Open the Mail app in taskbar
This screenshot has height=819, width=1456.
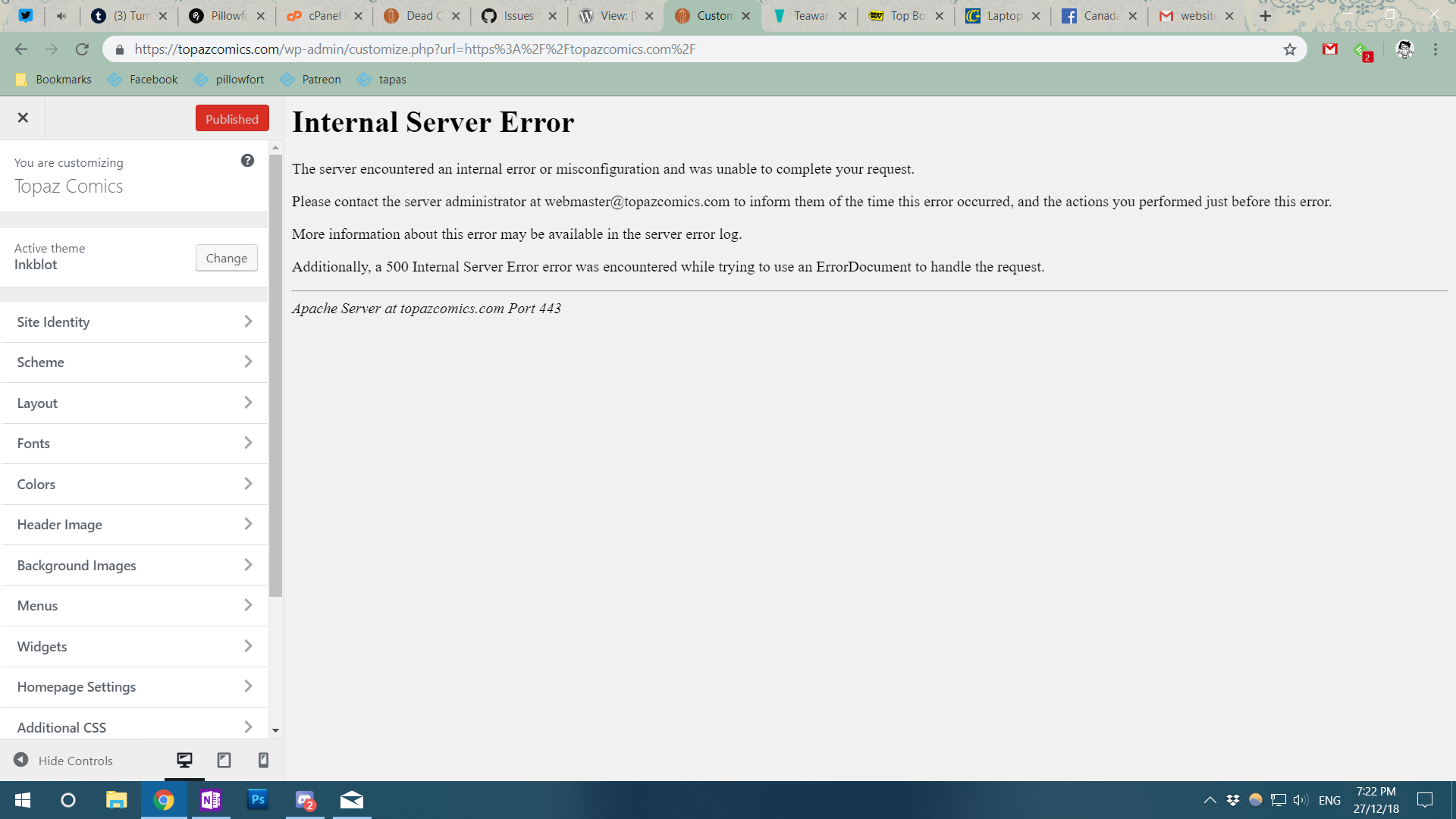[352, 800]
